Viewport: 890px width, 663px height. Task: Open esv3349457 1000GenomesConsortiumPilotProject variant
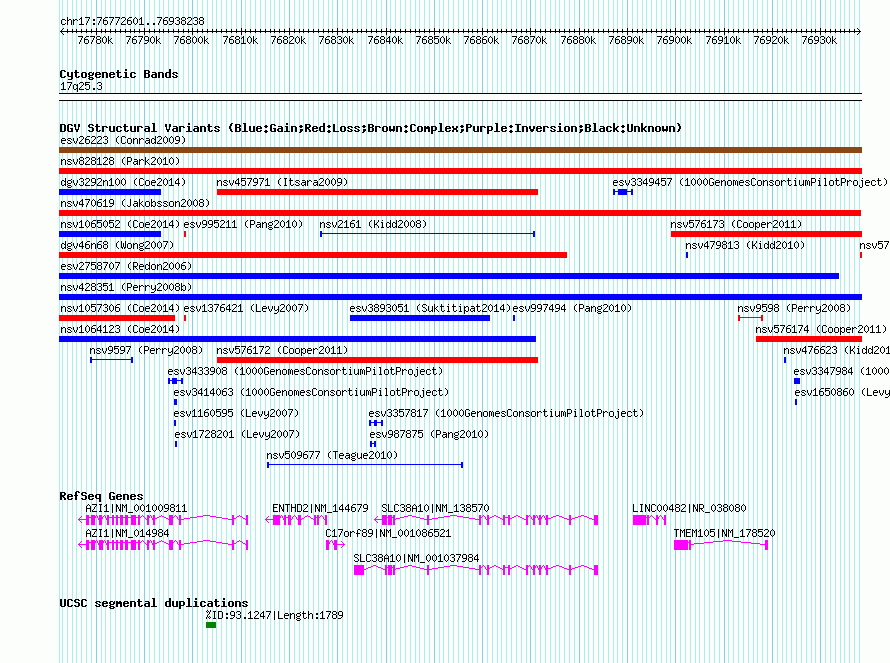point(750,182)
